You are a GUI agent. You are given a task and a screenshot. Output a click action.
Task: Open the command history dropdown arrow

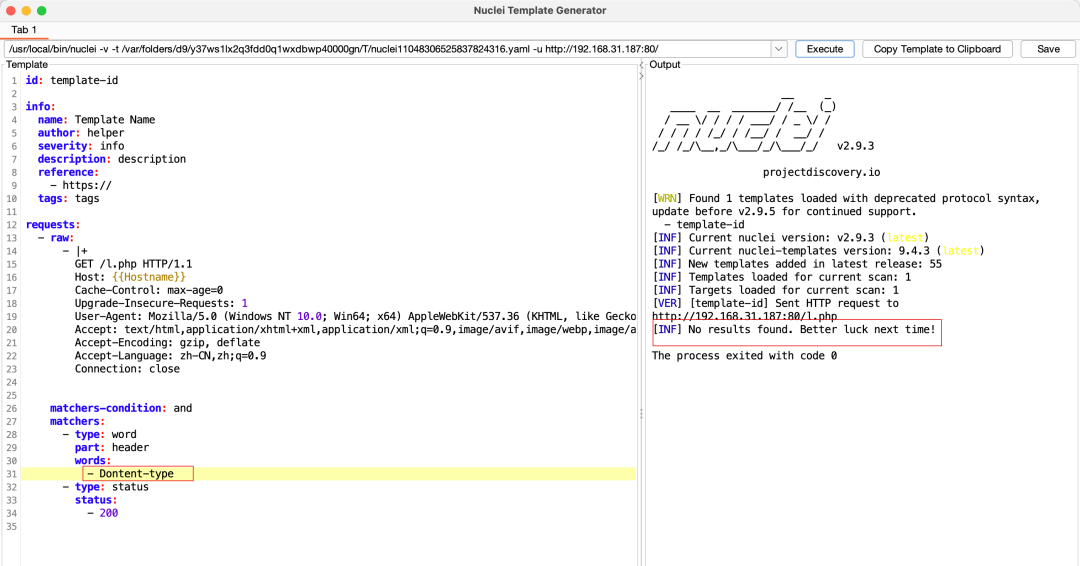778,49
